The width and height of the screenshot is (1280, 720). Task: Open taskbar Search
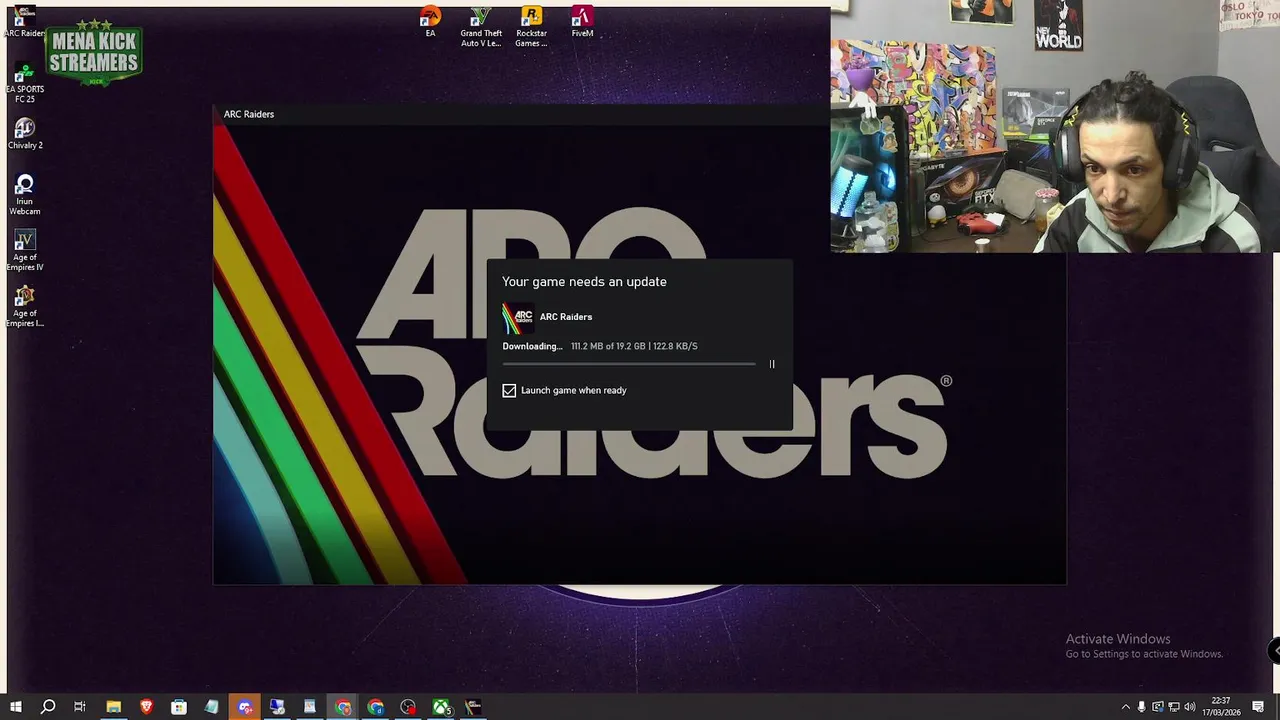(x=47, y=707)
